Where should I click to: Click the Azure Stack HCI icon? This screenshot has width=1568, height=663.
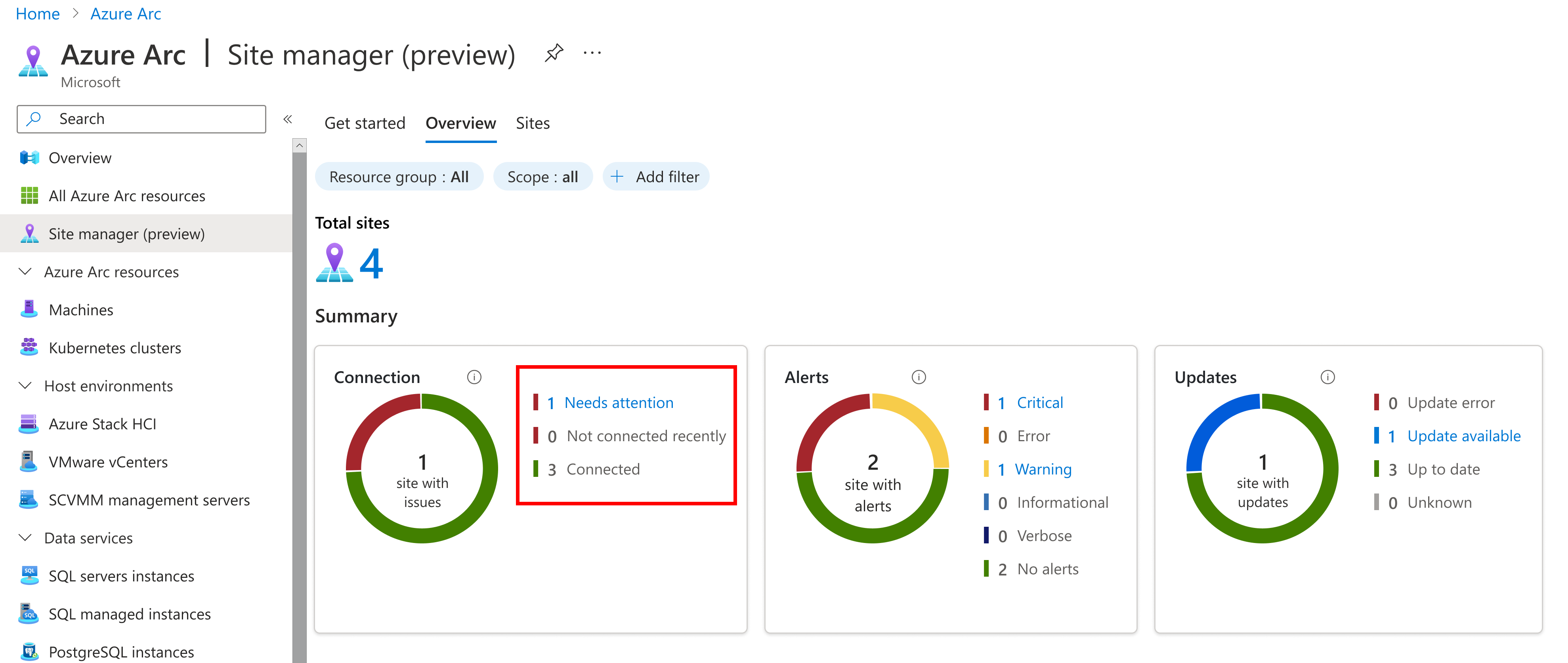[29, 423]
